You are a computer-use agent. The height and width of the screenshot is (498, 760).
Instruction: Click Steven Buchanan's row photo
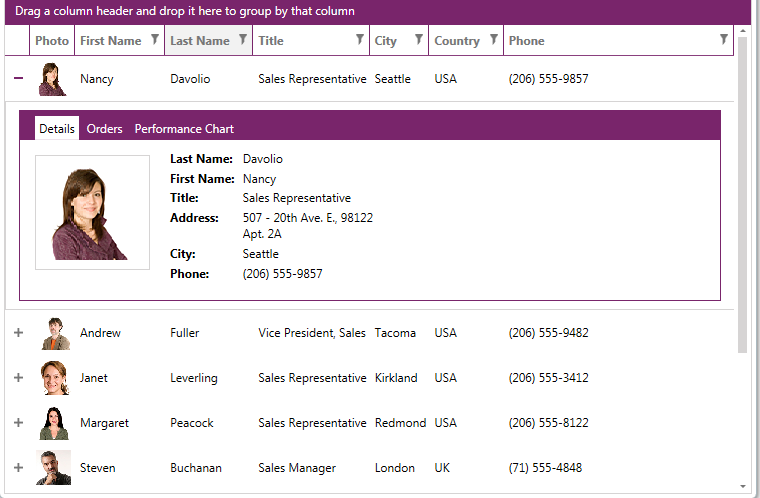(55, 468)
